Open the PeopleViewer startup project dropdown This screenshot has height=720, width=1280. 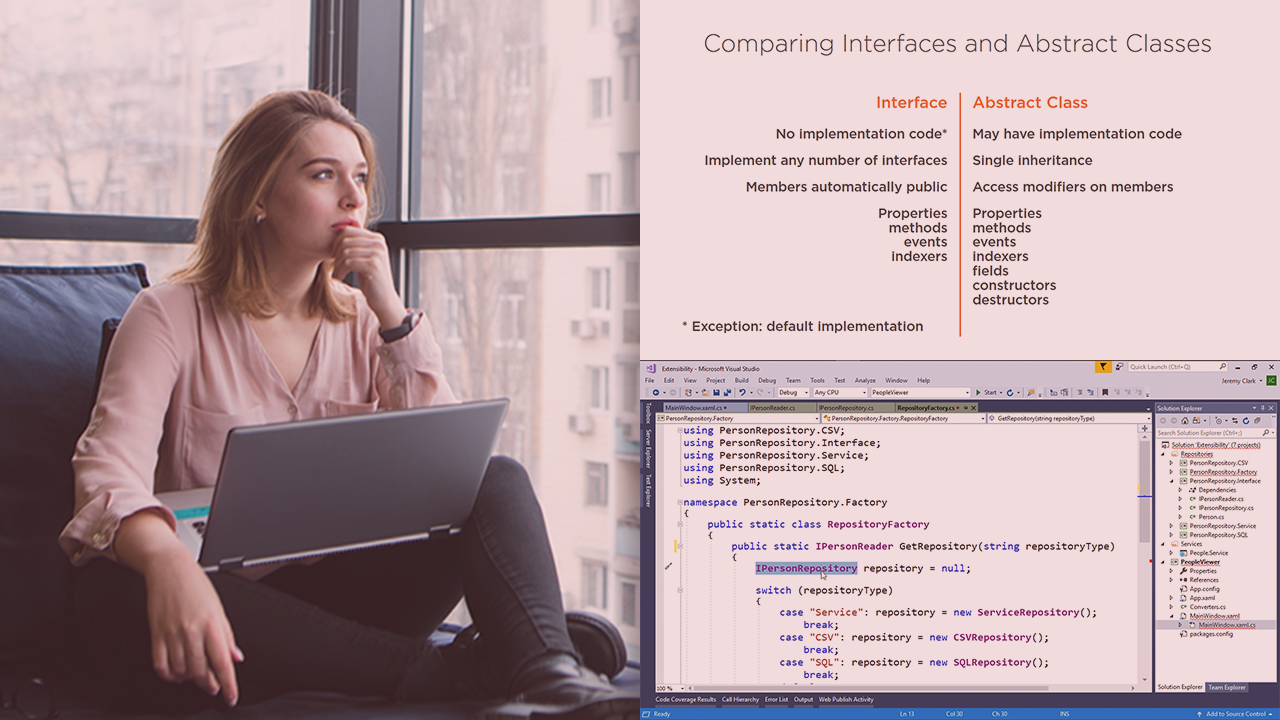coord(919,393)
